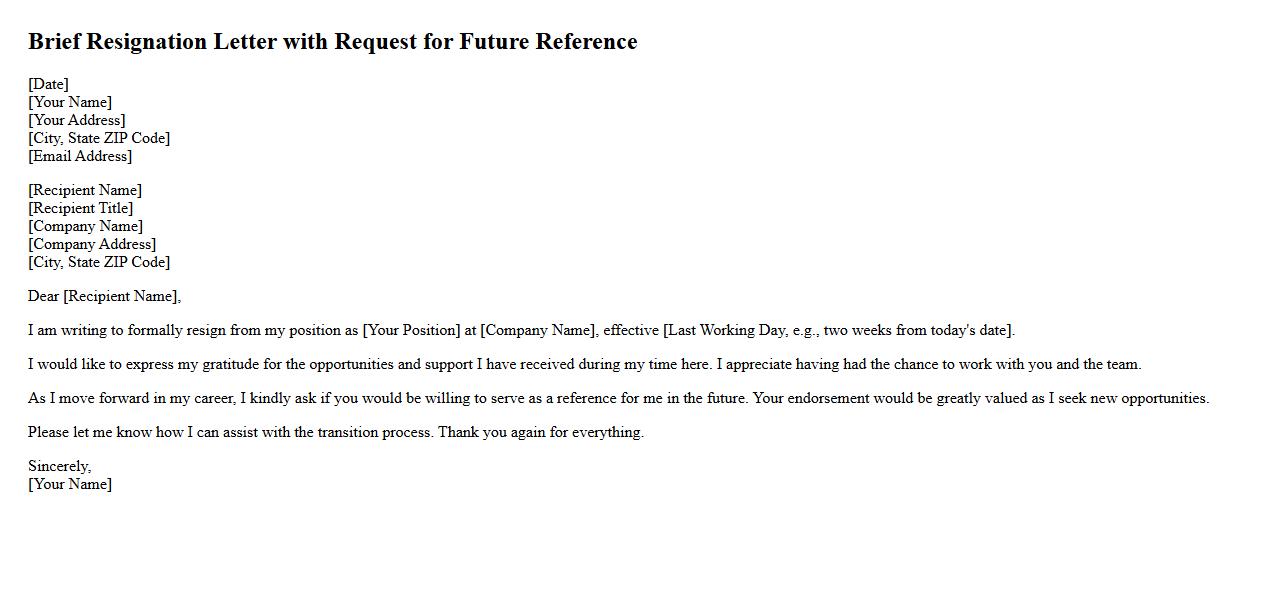
Task: Select the [Your Name] line under the date
Action: click(x=70, y=102)
